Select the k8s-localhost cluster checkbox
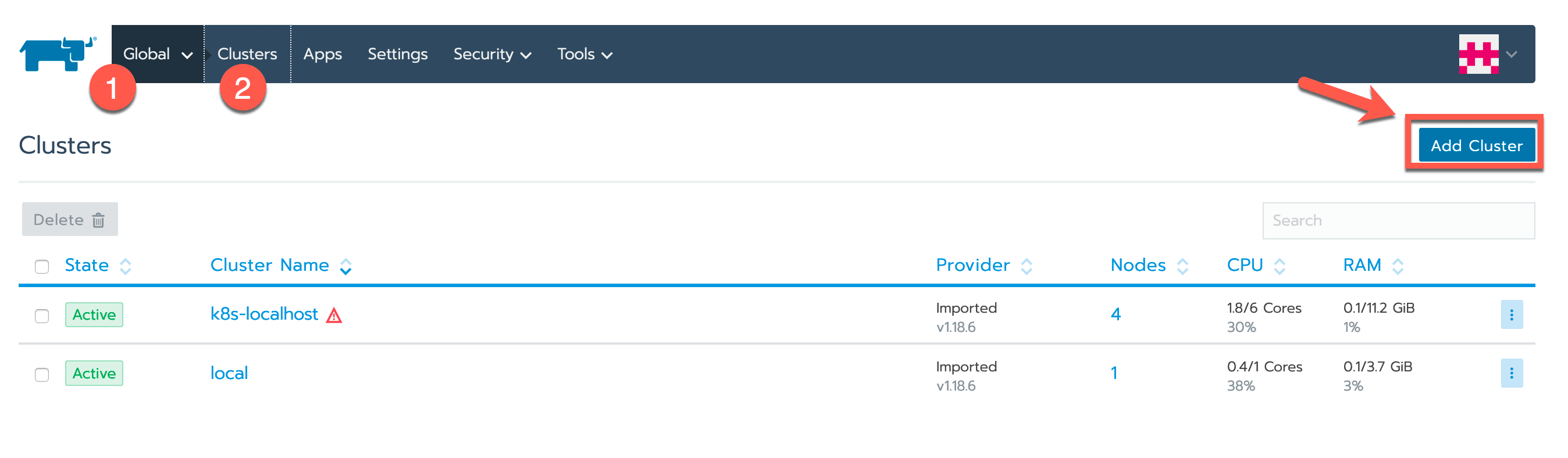Viewport: 1568px width, 458px height. pyautogui.click(x=42, y=316)
